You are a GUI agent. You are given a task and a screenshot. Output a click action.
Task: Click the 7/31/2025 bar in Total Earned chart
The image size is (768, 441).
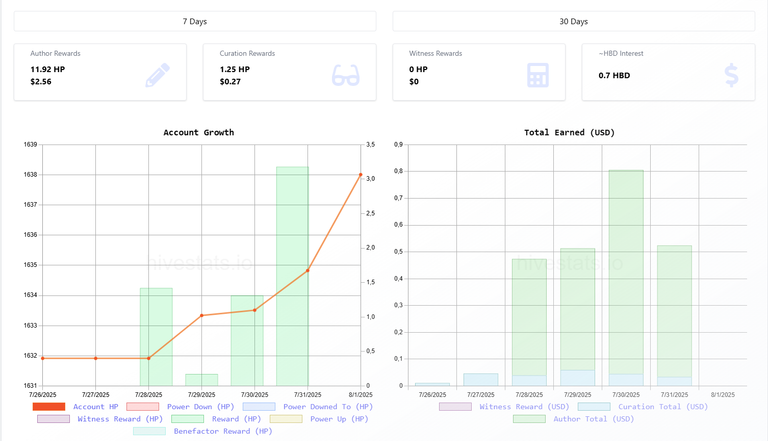(x=674, y=316)
